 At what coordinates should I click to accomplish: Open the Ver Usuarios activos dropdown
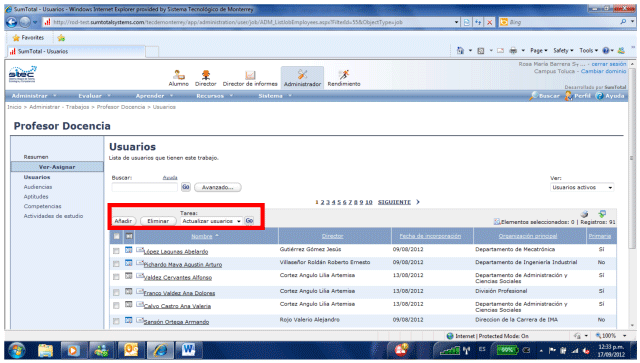[x=582, y=187]
